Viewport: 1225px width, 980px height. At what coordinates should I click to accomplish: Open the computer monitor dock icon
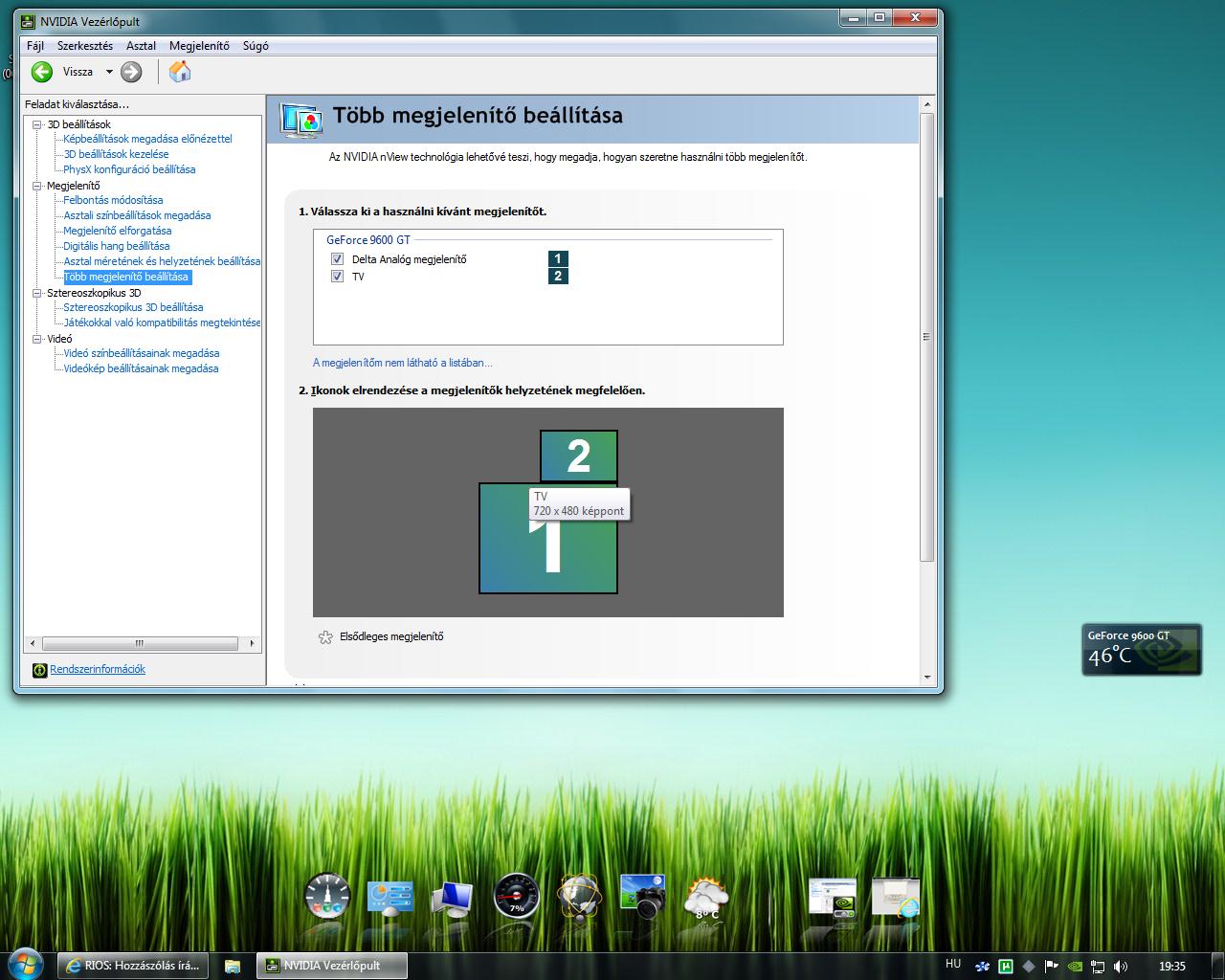point(452,899)
